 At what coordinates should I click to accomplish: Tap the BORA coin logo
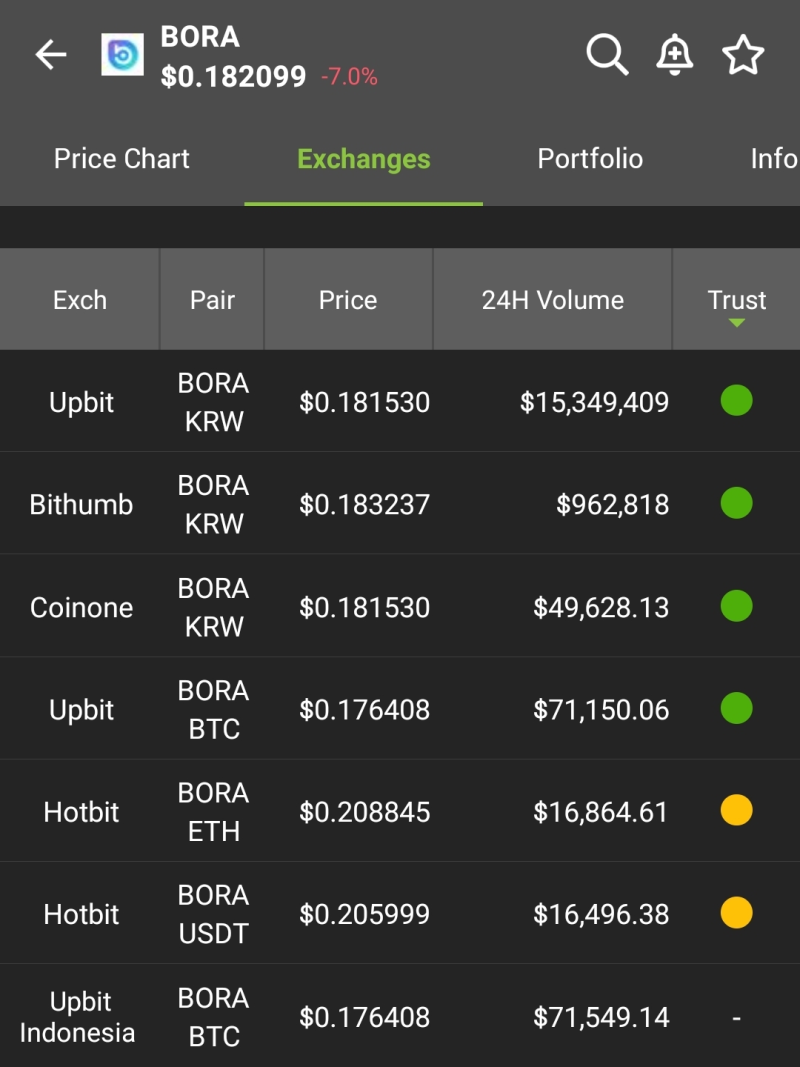pyautogui.click(x=123, y=55)
